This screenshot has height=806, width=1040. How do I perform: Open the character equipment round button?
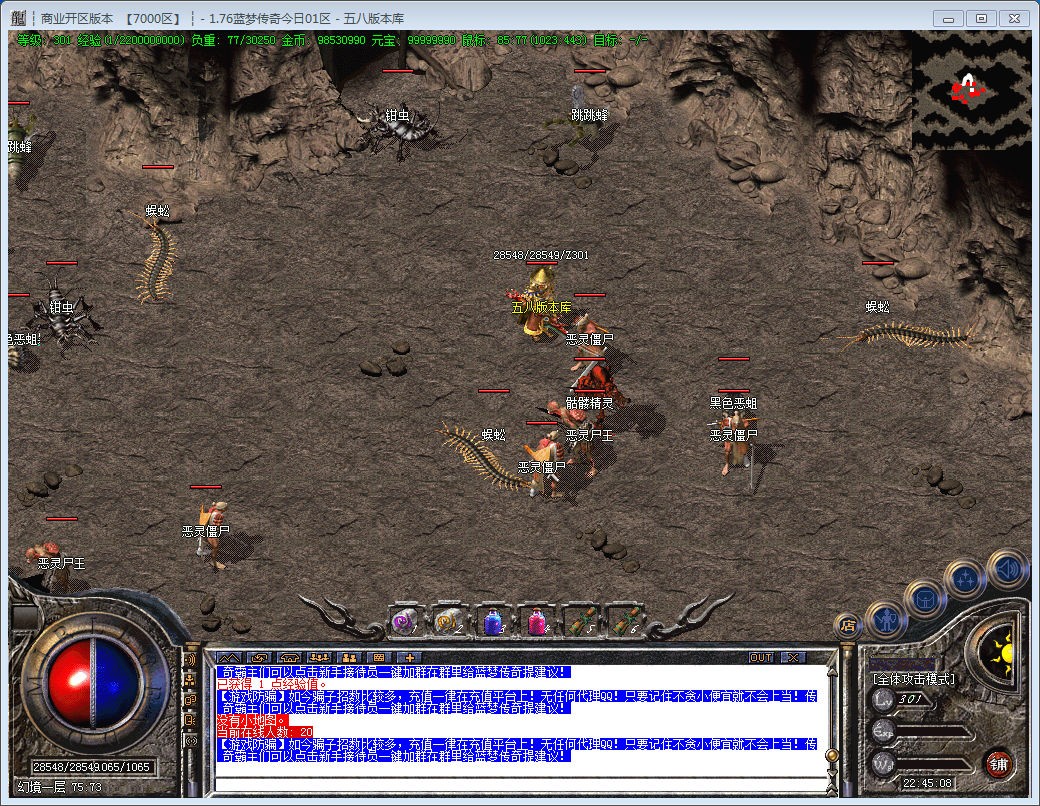click(x=885, y=620)
